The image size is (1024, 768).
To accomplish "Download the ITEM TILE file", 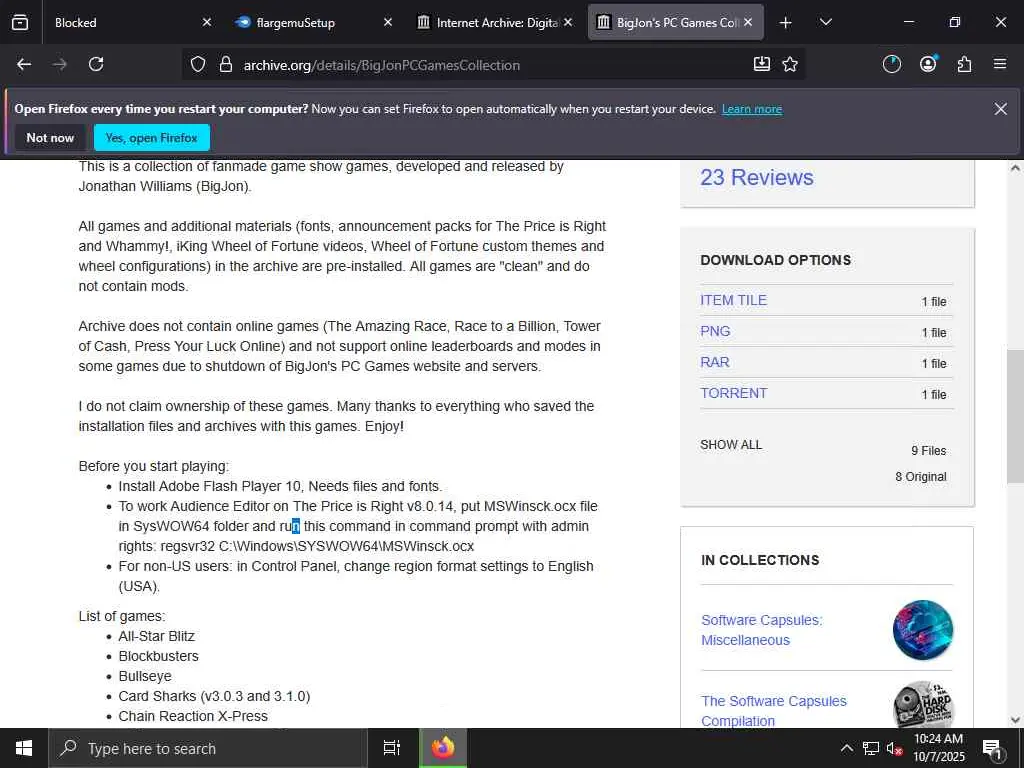I will coord(733,300).
